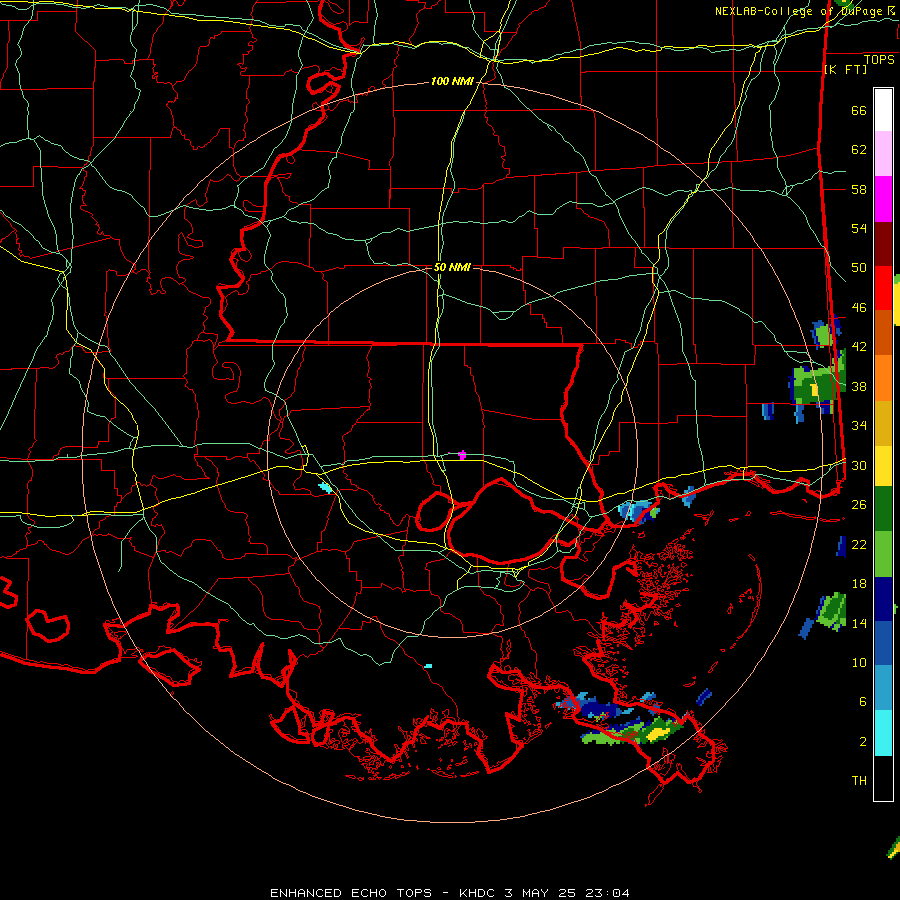The width and height of the screenshot is (900, 900).
Task: Click the TH threshold label on the legend
Action: pos(859,781)
